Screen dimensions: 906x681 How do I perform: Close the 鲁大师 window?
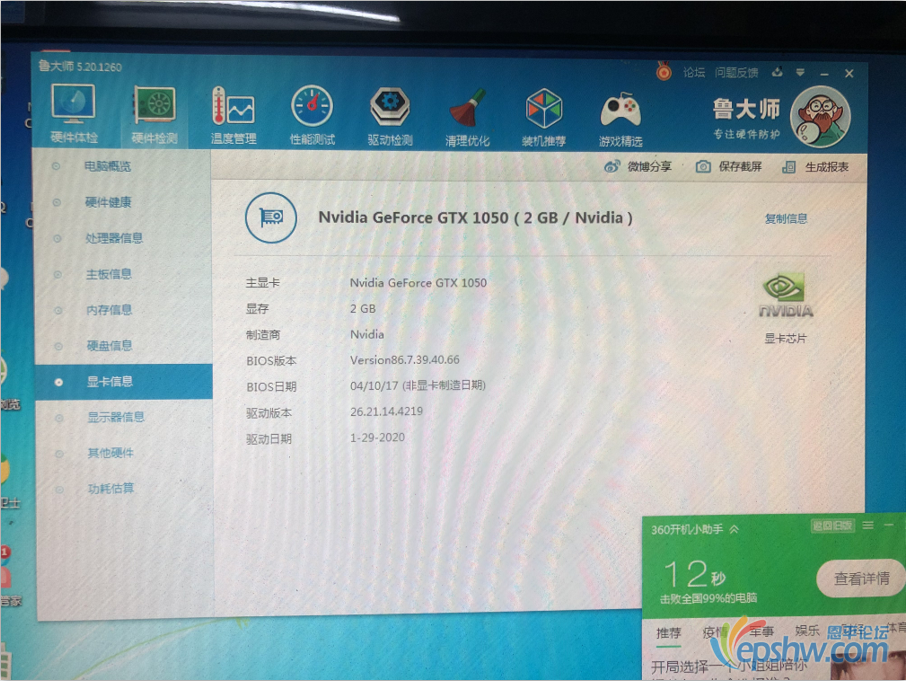pyautogui.click(x=849, y=73)
